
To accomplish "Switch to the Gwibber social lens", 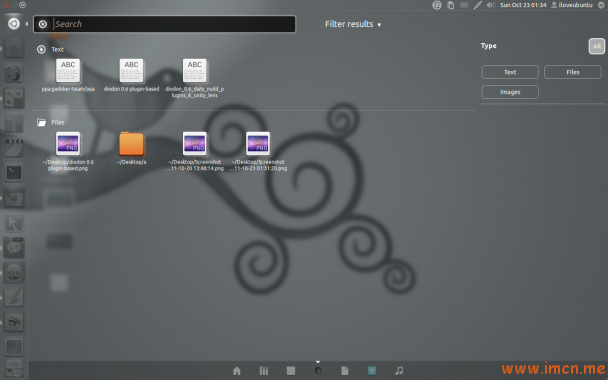I will pyautogui.click(x=372, y=371).
